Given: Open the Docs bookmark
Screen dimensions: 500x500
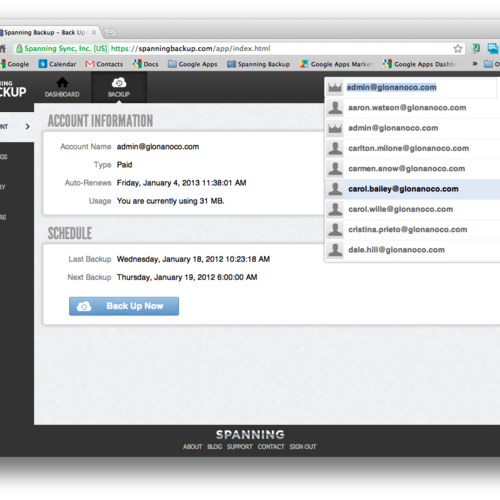Looking at the screenshot, I should (x=146, y=64).
